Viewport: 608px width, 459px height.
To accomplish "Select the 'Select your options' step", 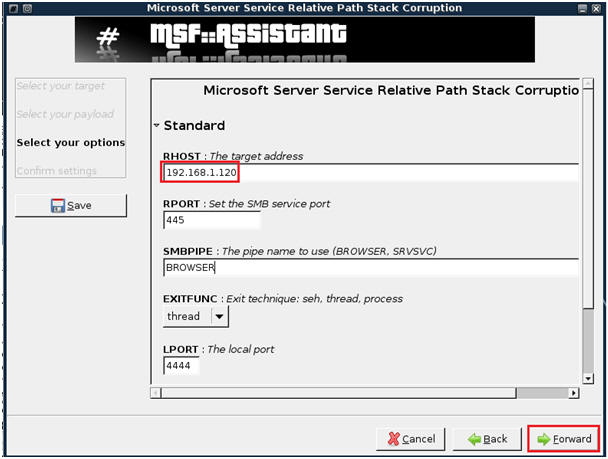I will [x=71, y=143].
